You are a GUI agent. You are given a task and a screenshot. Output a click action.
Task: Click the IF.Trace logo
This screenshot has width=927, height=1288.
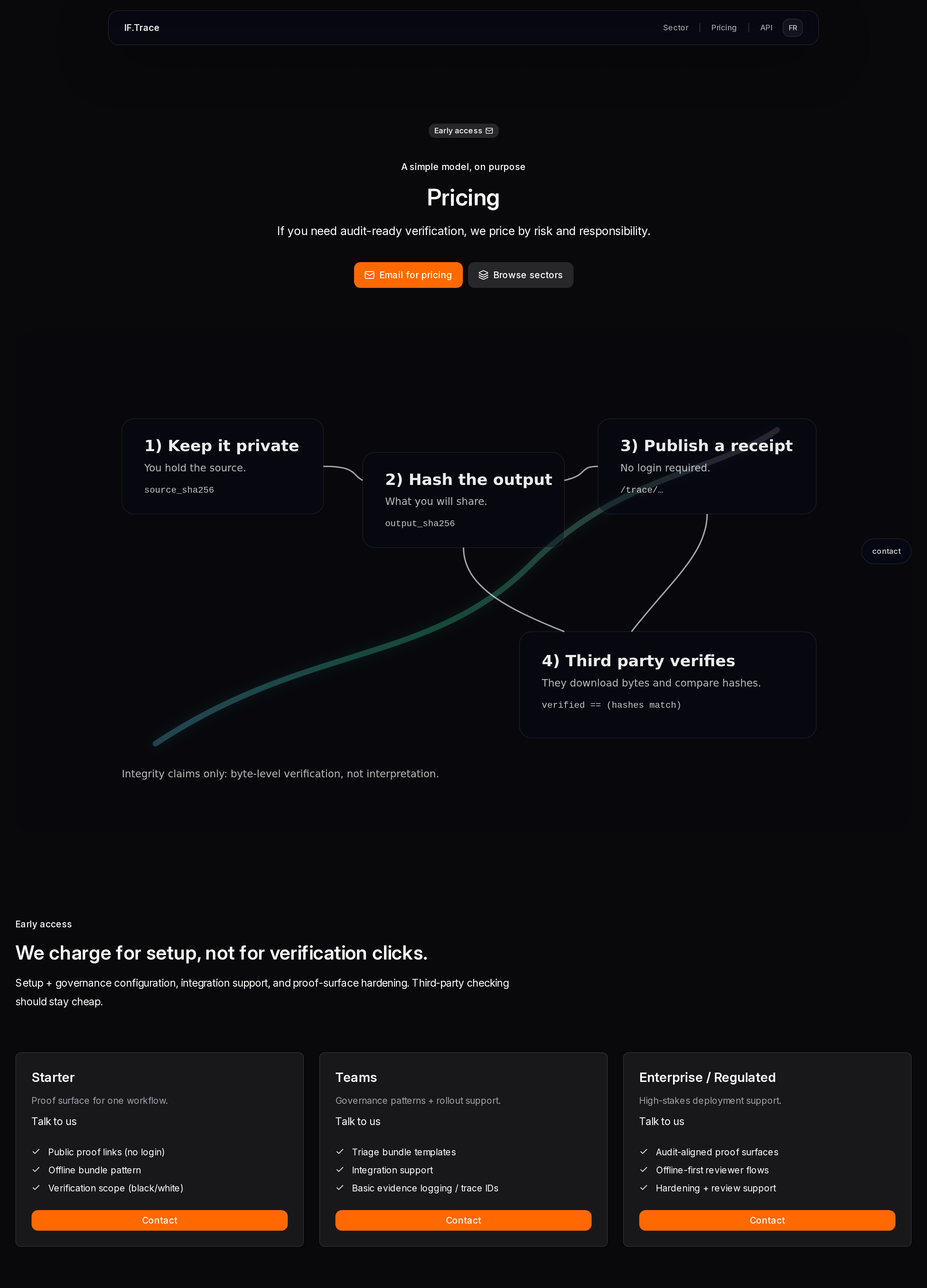[x=141, y=28]
